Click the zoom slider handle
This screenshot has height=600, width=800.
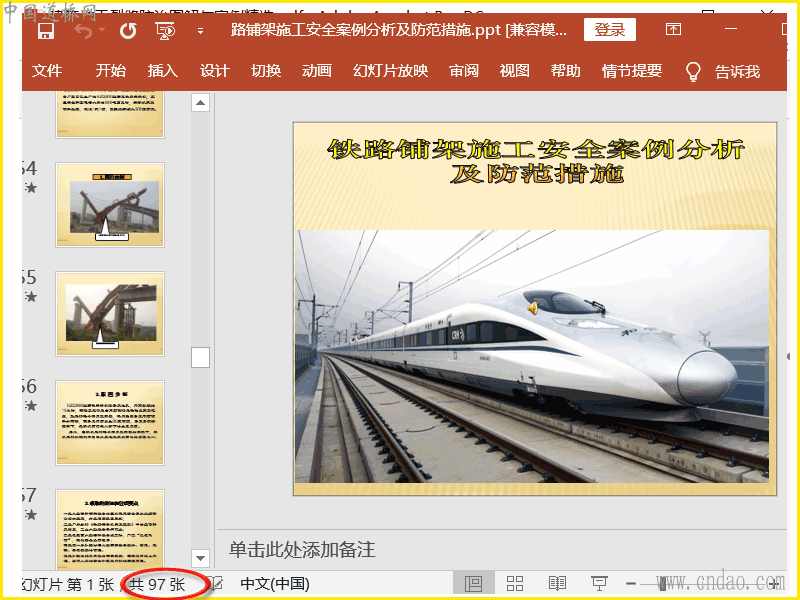[x=662, y=583]
